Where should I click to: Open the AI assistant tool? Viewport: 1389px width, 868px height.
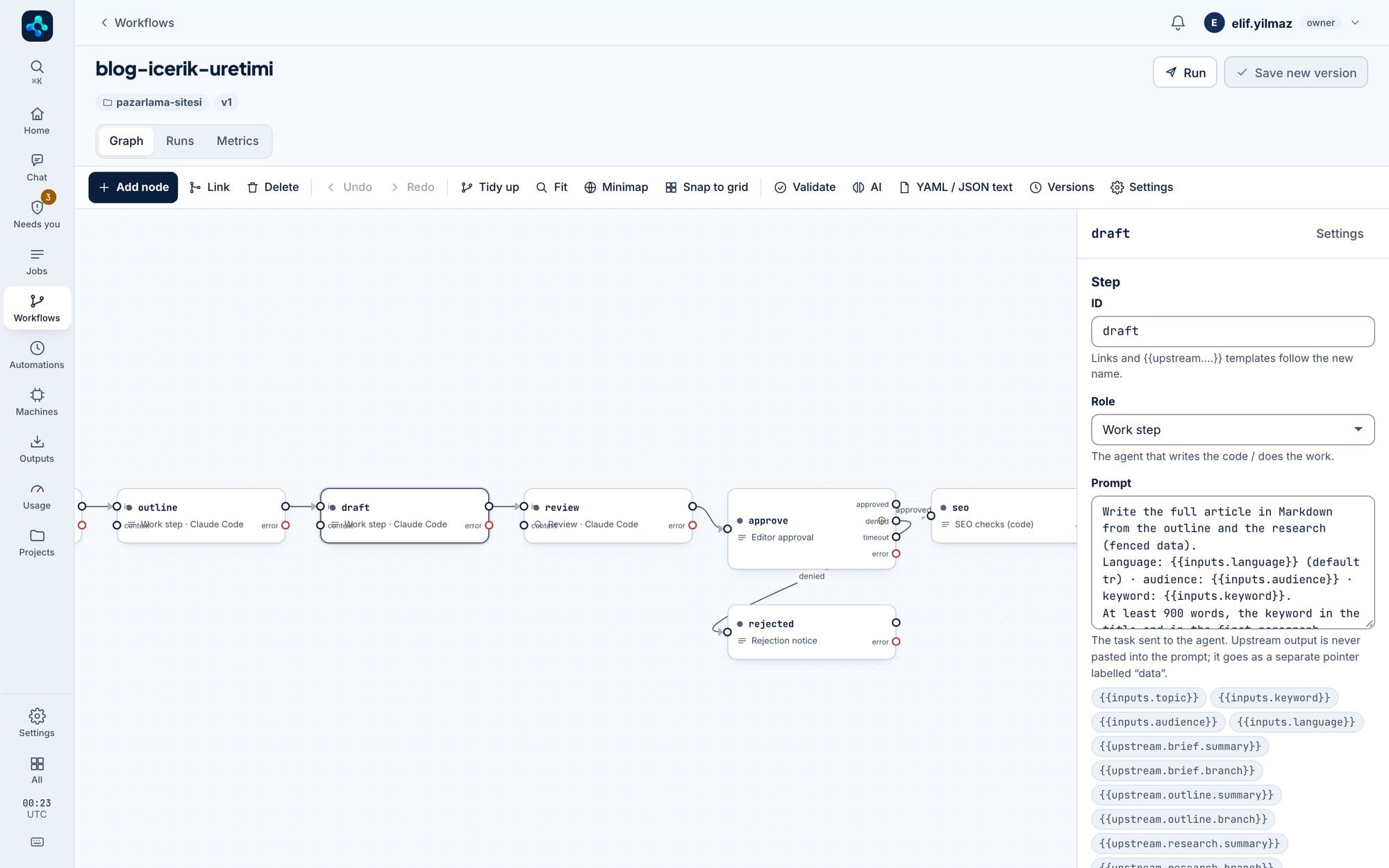coord(867,187)
